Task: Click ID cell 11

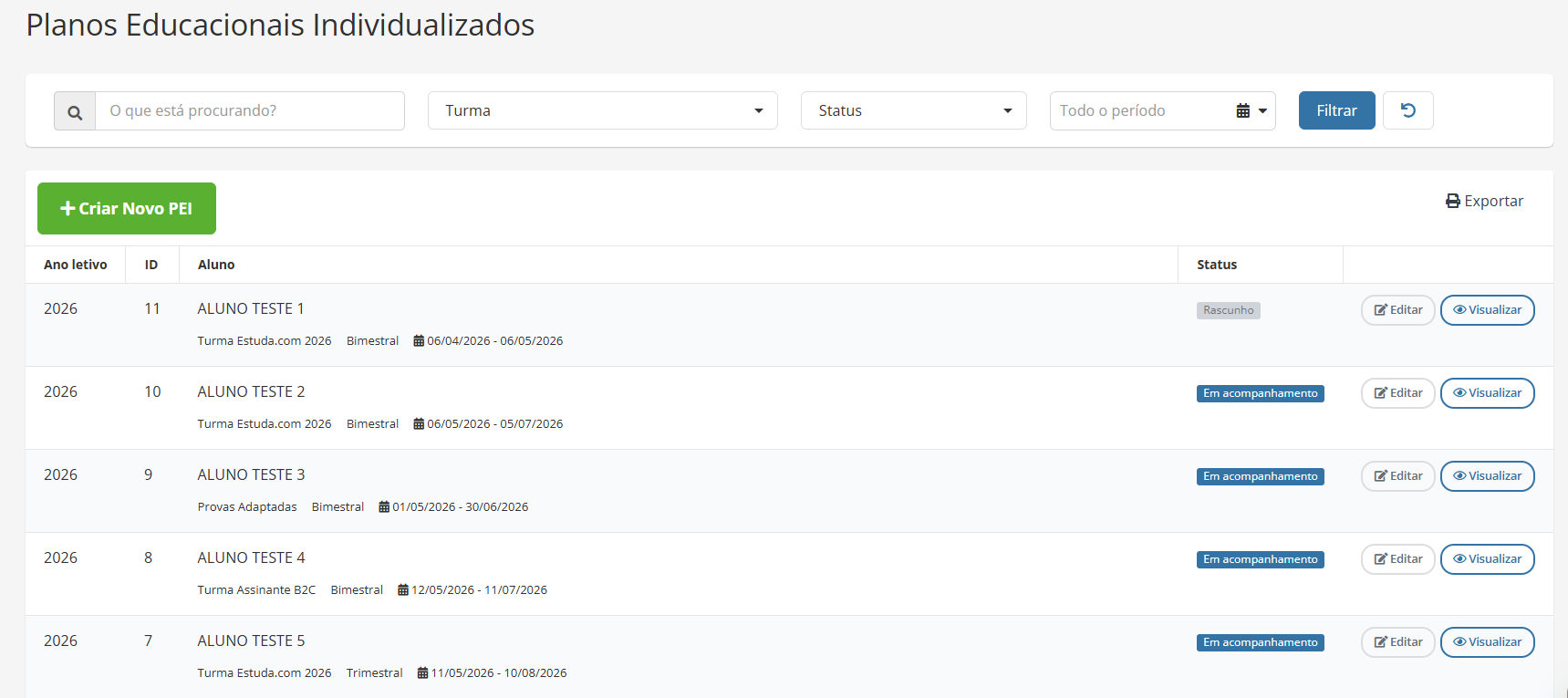Action: [x=152, y=308]
